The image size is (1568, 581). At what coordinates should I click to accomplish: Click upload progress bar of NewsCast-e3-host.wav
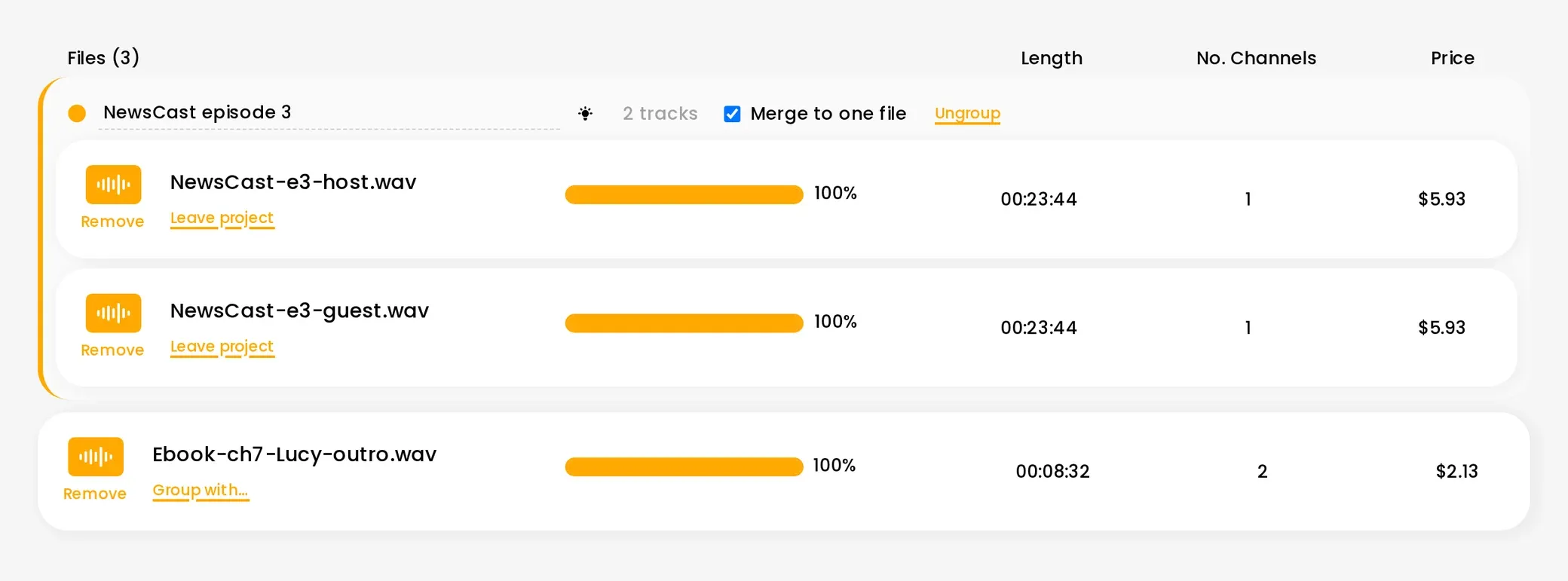pyautogui.click(x=684, y=194)
